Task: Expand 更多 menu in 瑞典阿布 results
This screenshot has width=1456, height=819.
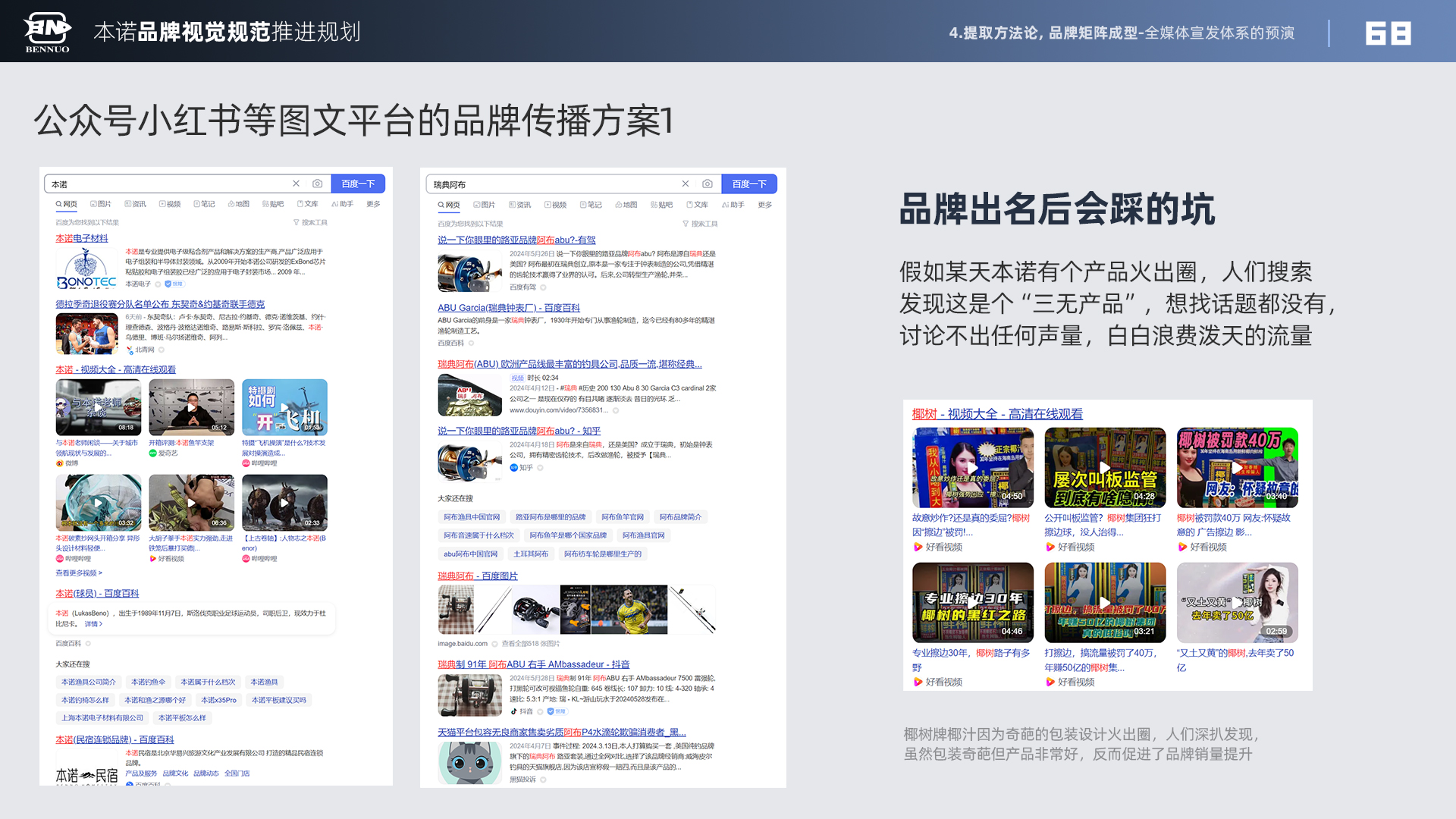Action: click(x=765, y=205)
